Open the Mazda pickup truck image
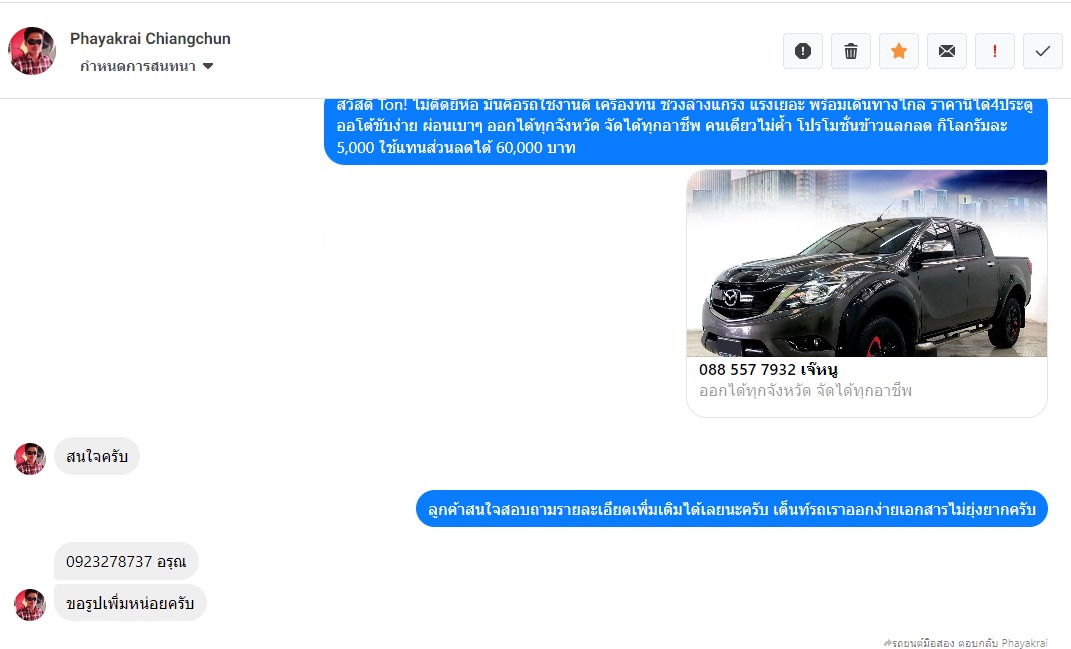1071x649 pixels. [866, 263]
